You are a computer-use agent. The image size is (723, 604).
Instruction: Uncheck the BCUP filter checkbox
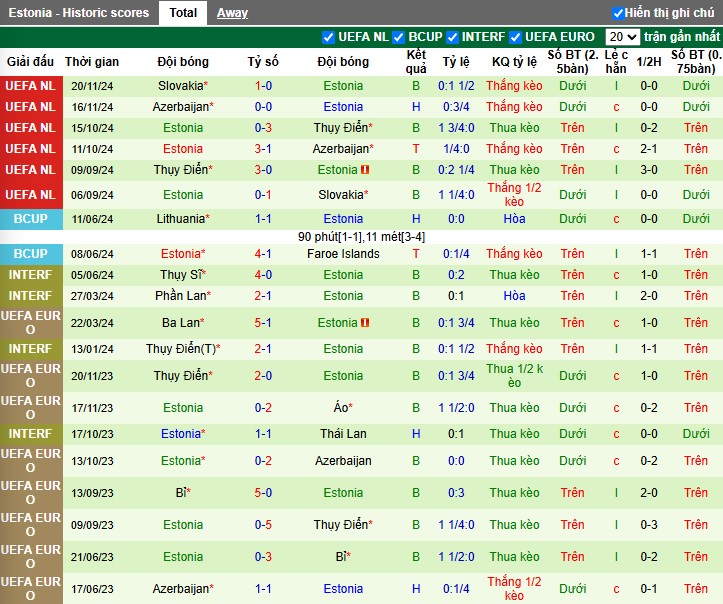pos(398,37)
